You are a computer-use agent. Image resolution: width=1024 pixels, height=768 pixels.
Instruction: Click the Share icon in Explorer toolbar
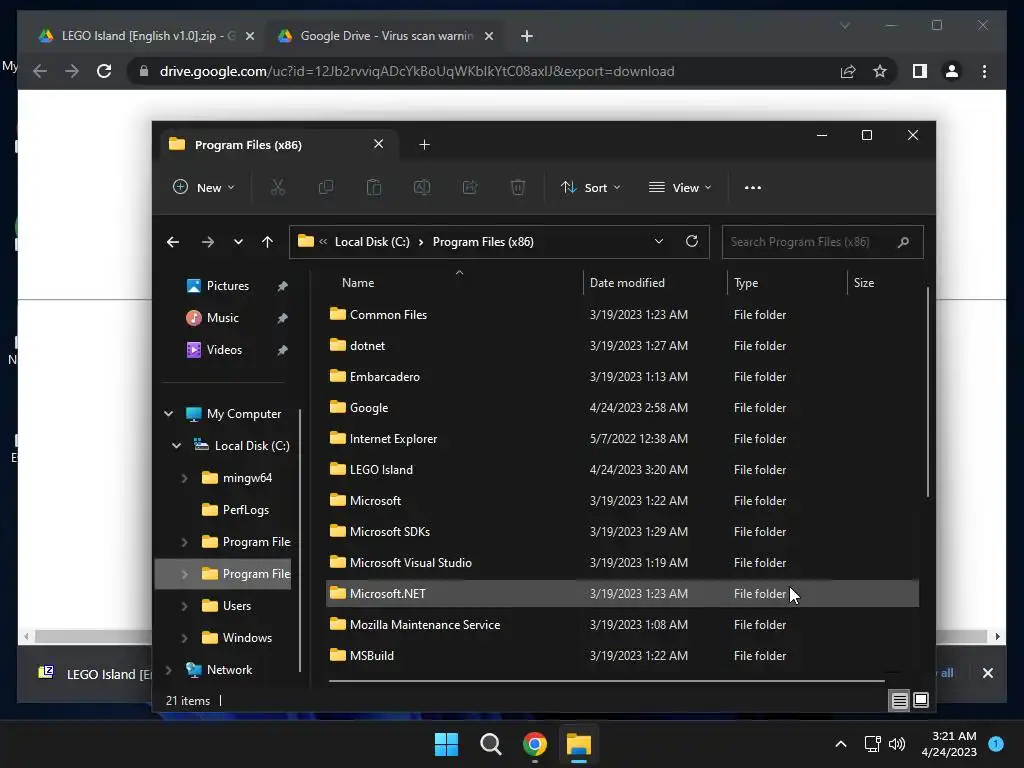point(470,187)
